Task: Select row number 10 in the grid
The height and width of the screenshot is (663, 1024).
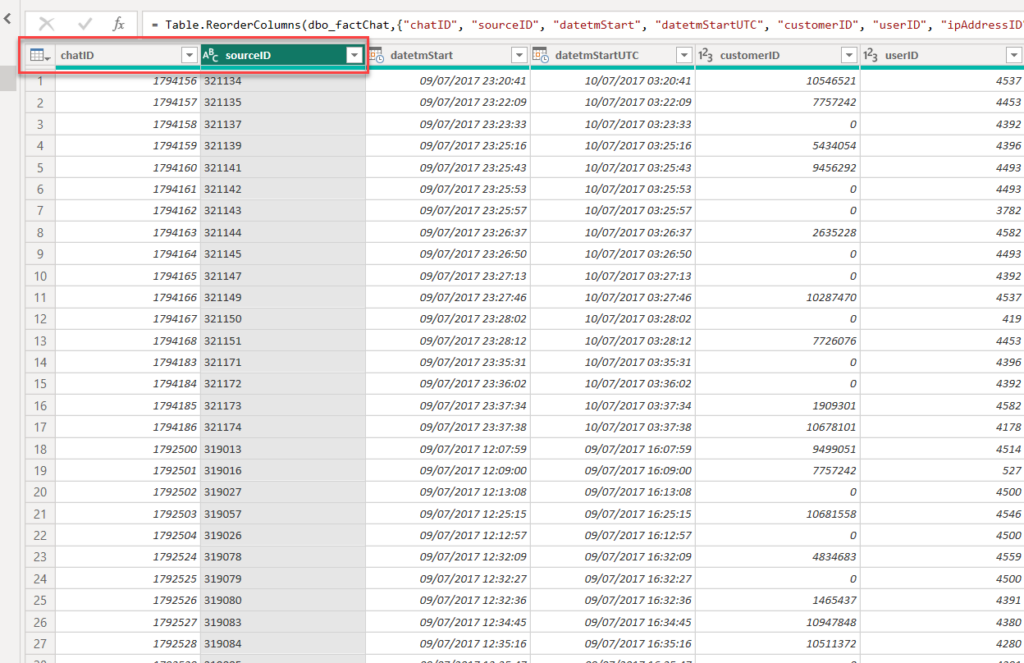Action: [x=40, y=276]
